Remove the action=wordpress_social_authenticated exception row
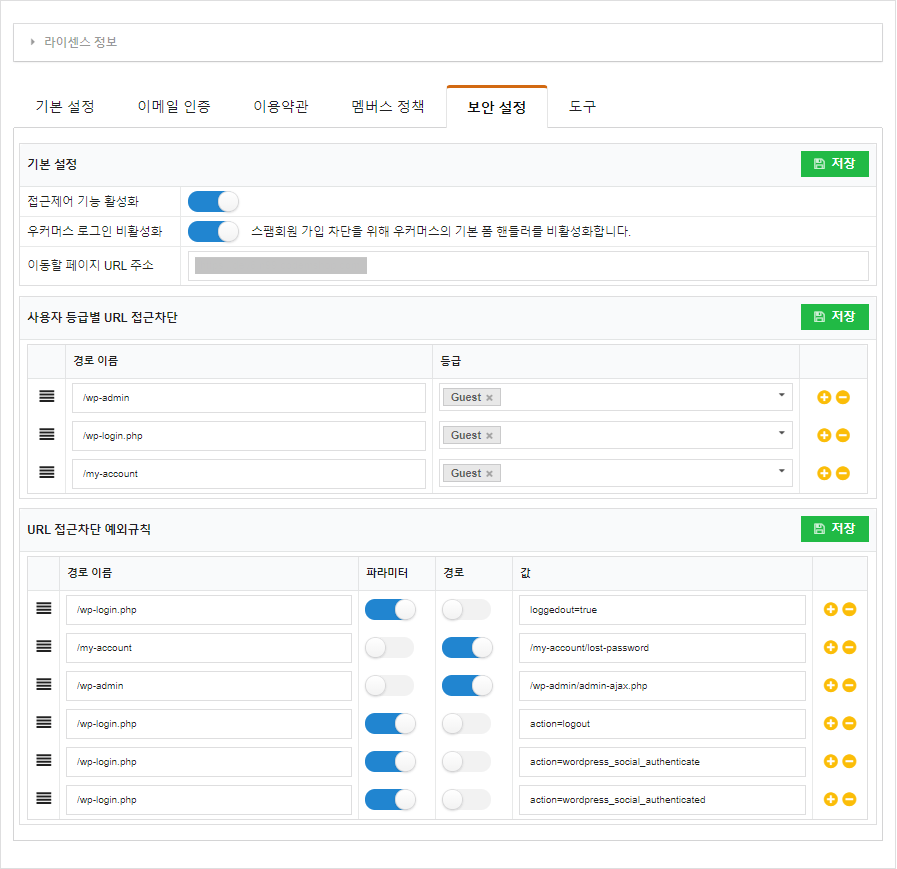897x869 pixels. coord(850,799)
